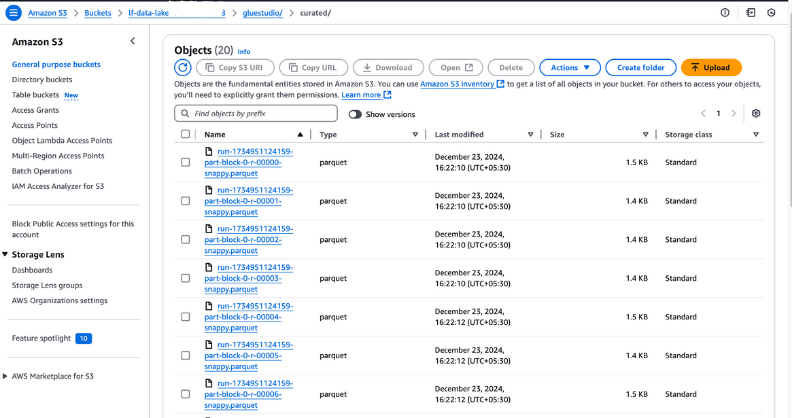Open AWS Organizations settings
Screen dimensions: 792x418
[60, 300]
